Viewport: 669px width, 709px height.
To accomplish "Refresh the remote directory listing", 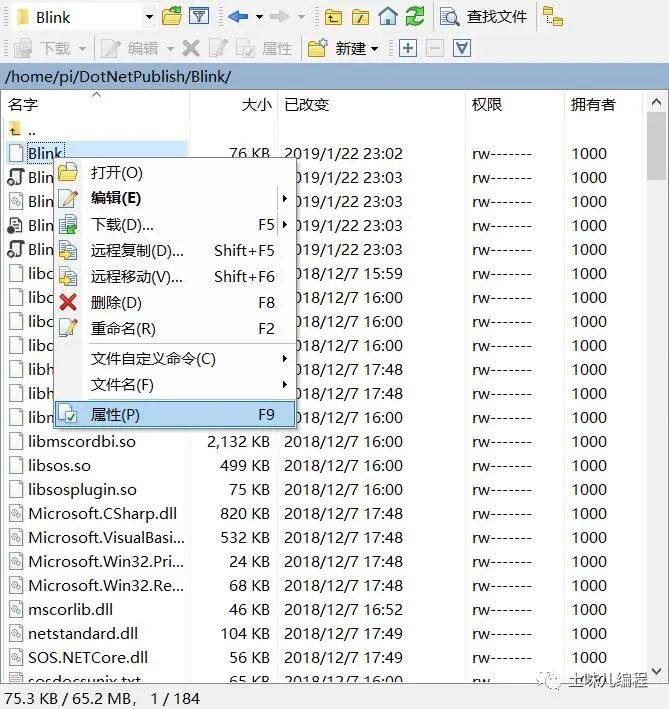I will click(x=415, y=17).
